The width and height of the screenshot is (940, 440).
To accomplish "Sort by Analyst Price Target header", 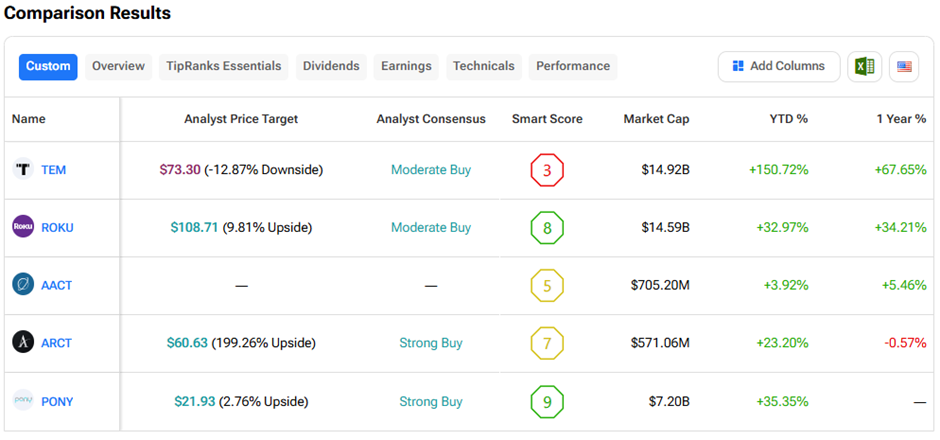I will pos(241,119).
